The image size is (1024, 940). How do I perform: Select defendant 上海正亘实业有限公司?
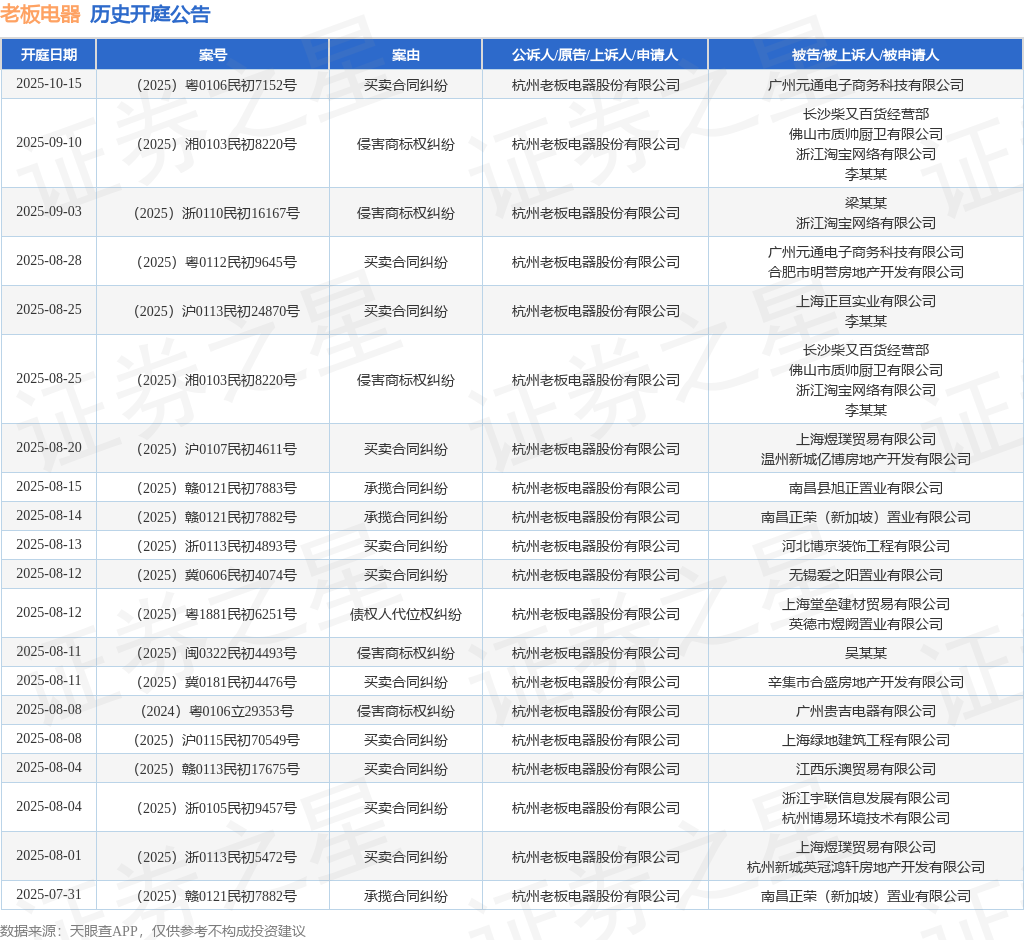(x=866, y=301)
